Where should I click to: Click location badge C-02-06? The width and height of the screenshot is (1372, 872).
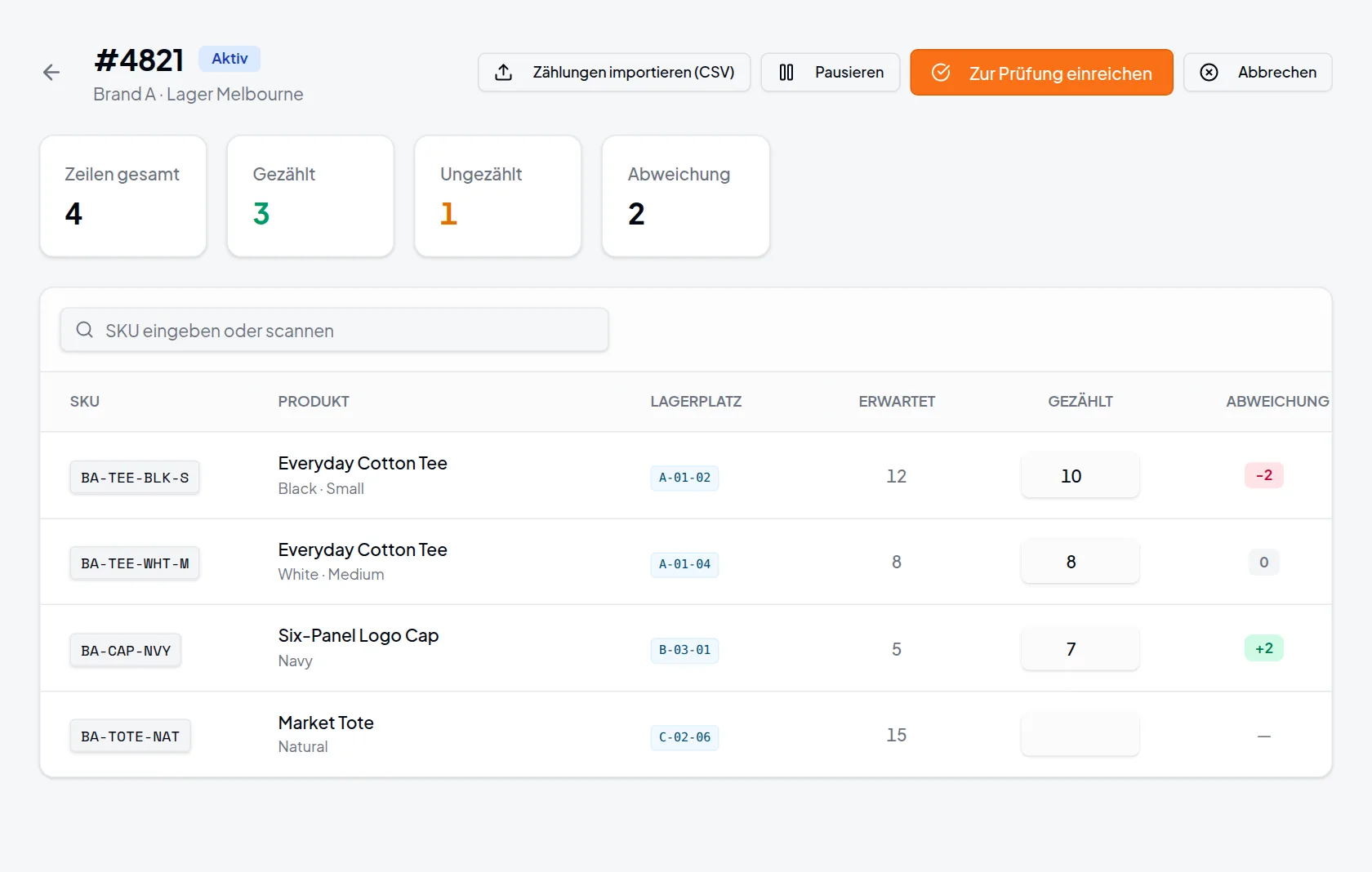pos(684,737)
